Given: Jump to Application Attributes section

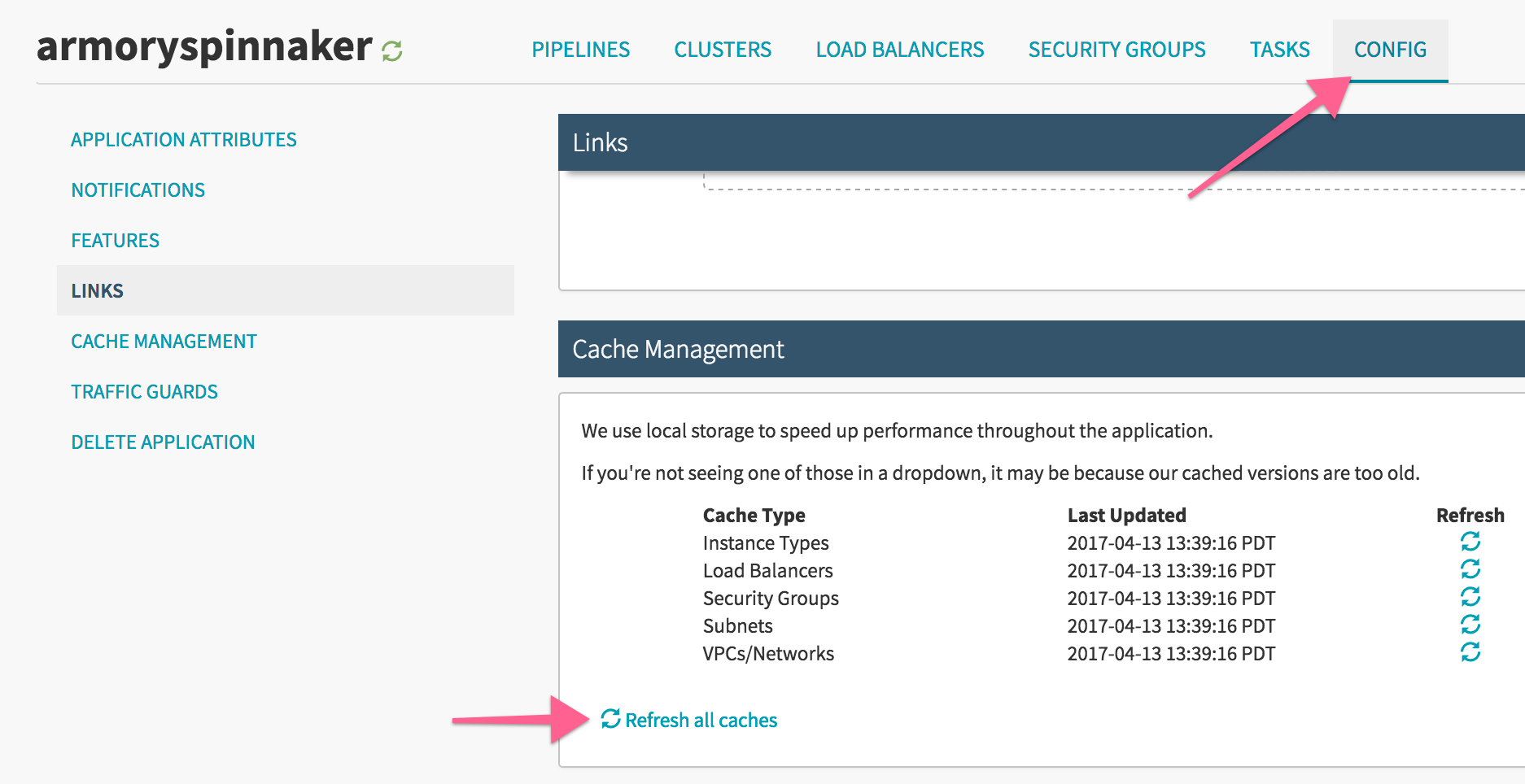Looking at the screenshot, I should (184, 140).
